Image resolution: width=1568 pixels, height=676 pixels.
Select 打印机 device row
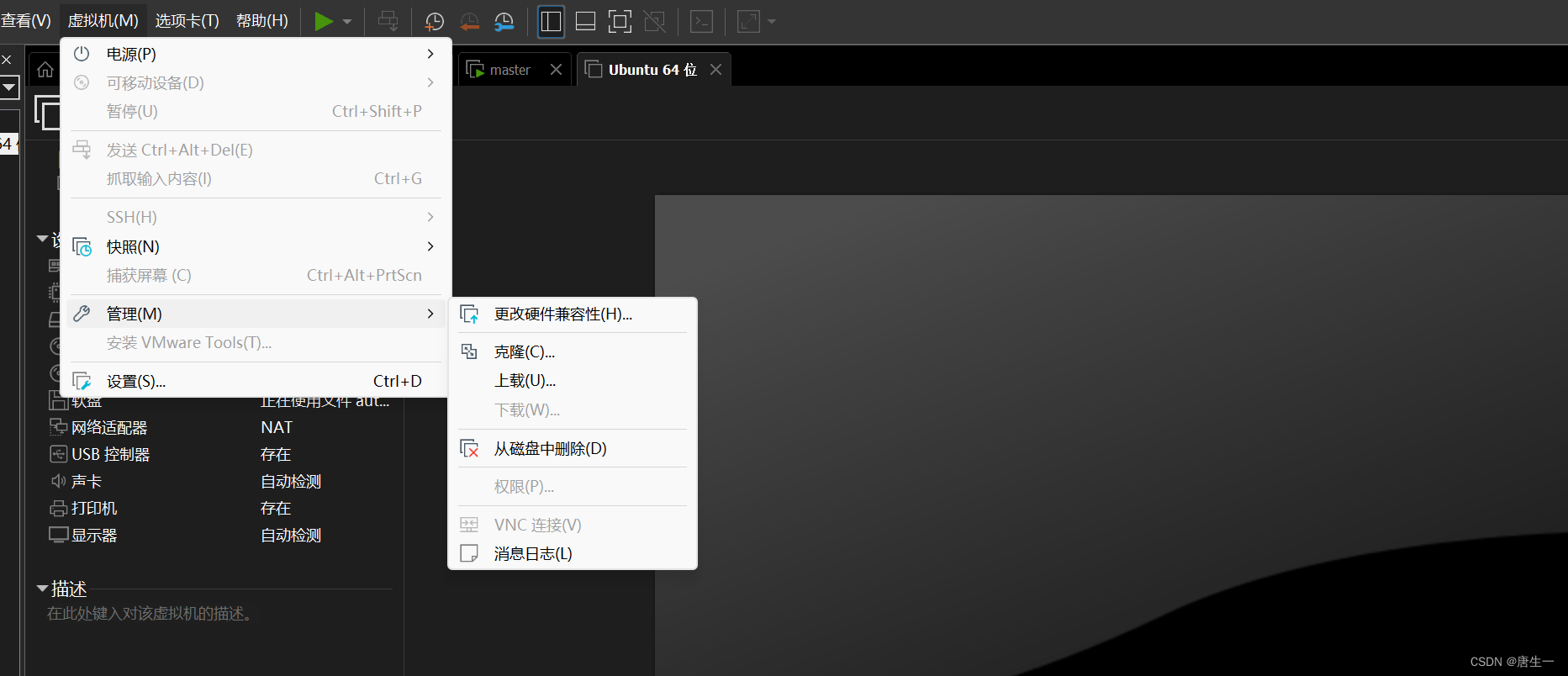[x=220, y=508]
